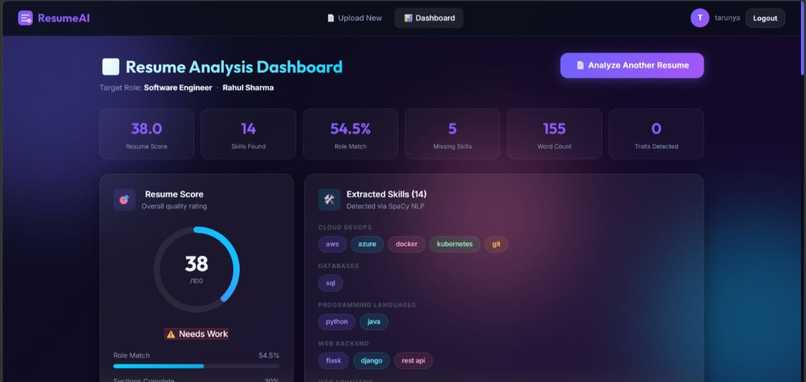Click the Resume Score target icon

(124, 199)
